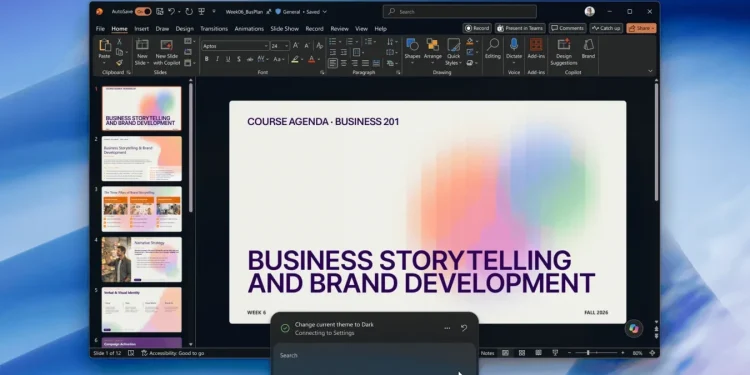Screen dimensions: 750x375
Task: Open Customize Quick Access Toolbar dropdown
Action: coord(214,11)
